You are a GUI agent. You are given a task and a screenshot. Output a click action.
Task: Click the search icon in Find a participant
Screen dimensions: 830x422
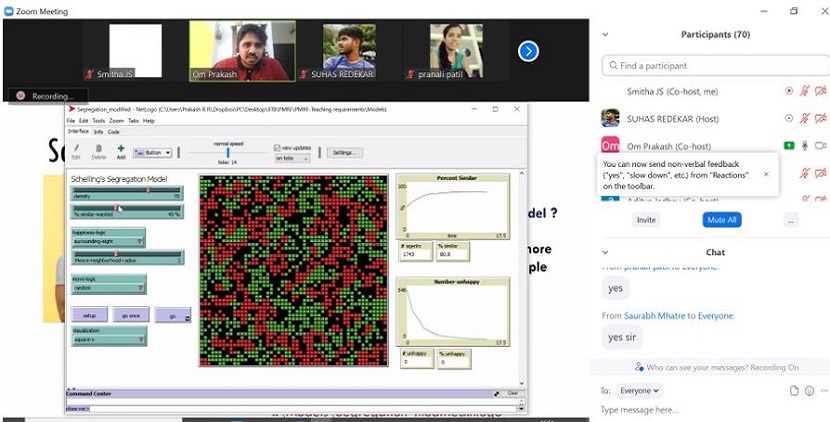click(613, 66)
